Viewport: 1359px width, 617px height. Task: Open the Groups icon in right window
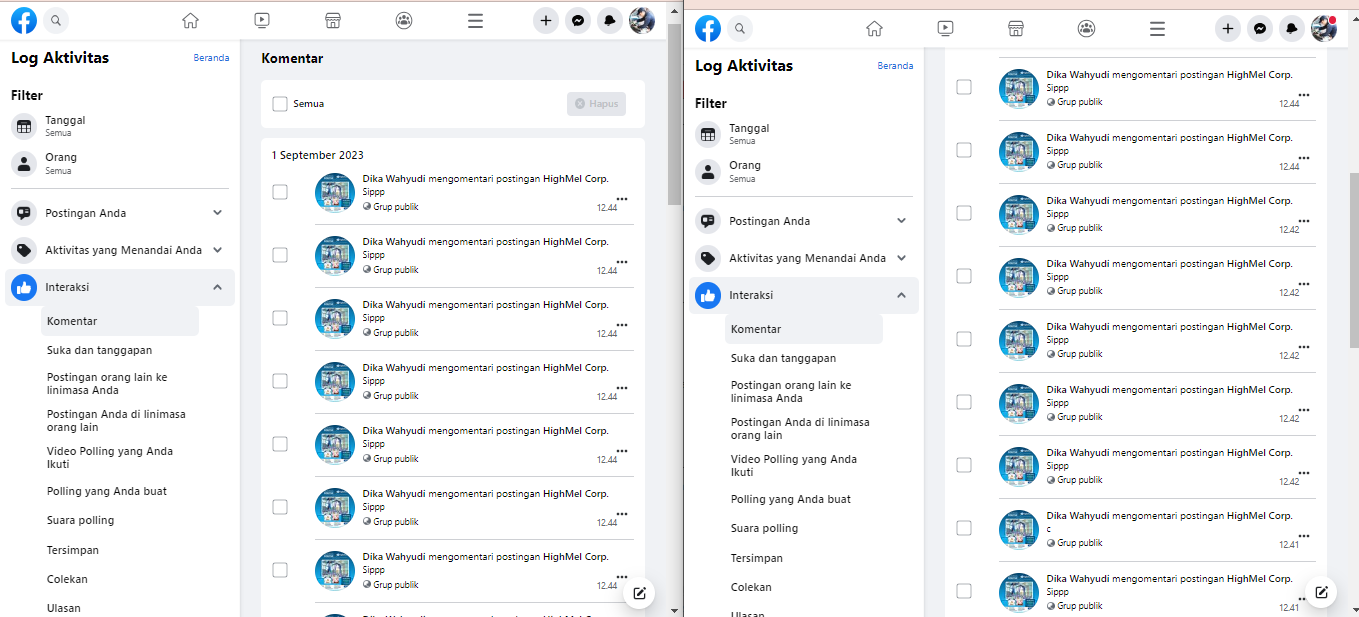[x=1087, y=29]
